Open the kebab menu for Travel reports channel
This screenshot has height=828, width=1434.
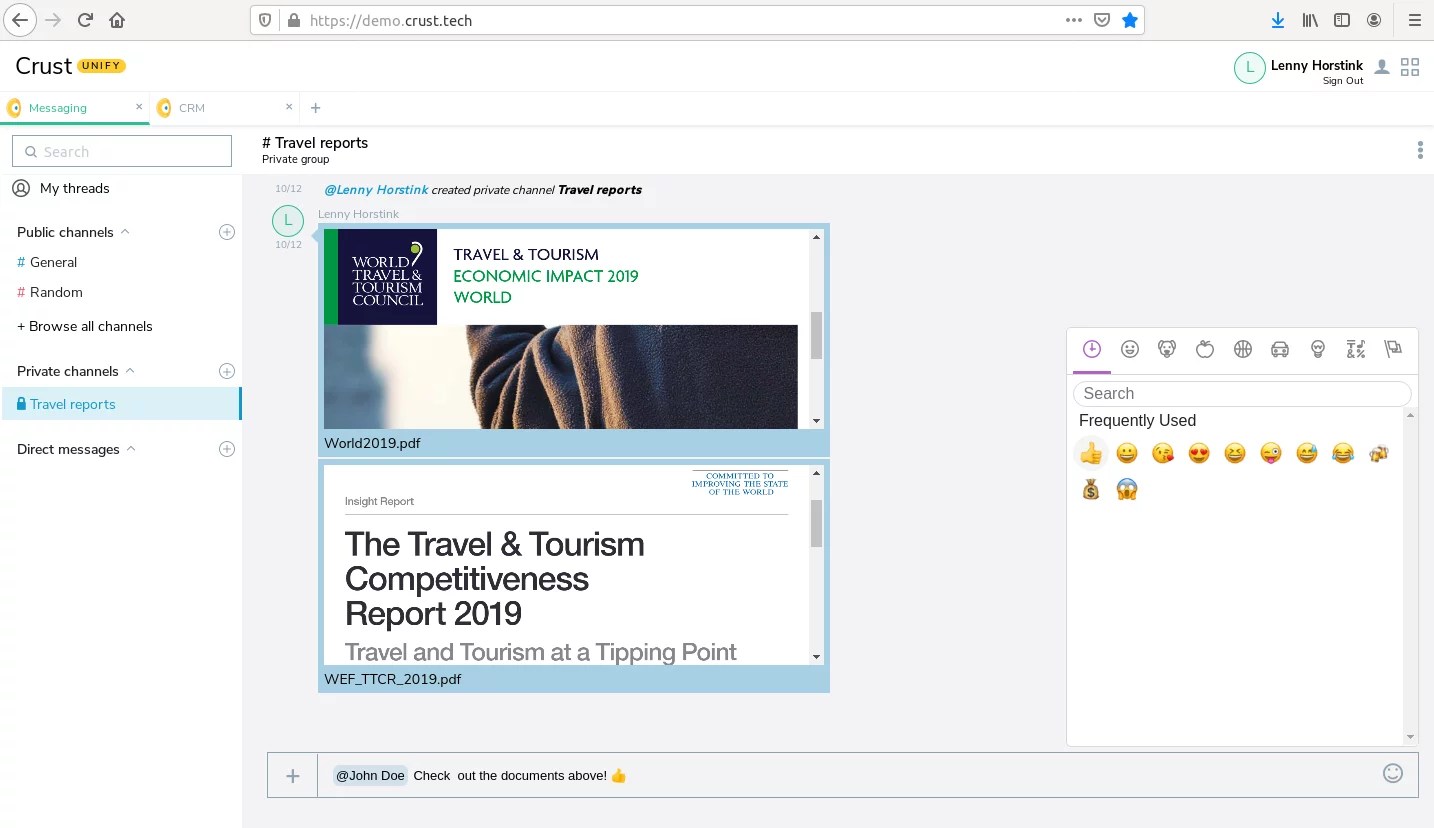pyautogui.click(x=1419, y=149)
